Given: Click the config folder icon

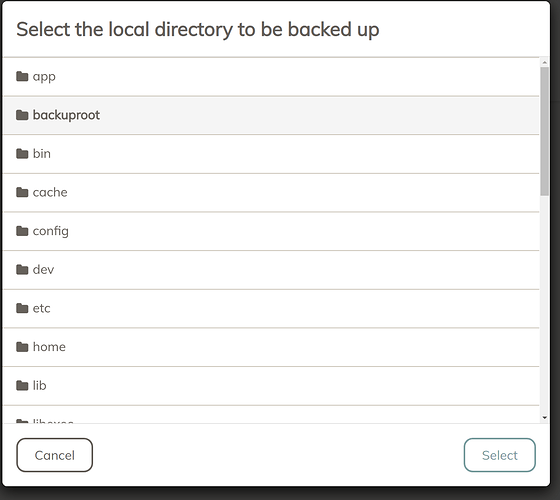Looking at the screenshot, I should tap(22, 231).
